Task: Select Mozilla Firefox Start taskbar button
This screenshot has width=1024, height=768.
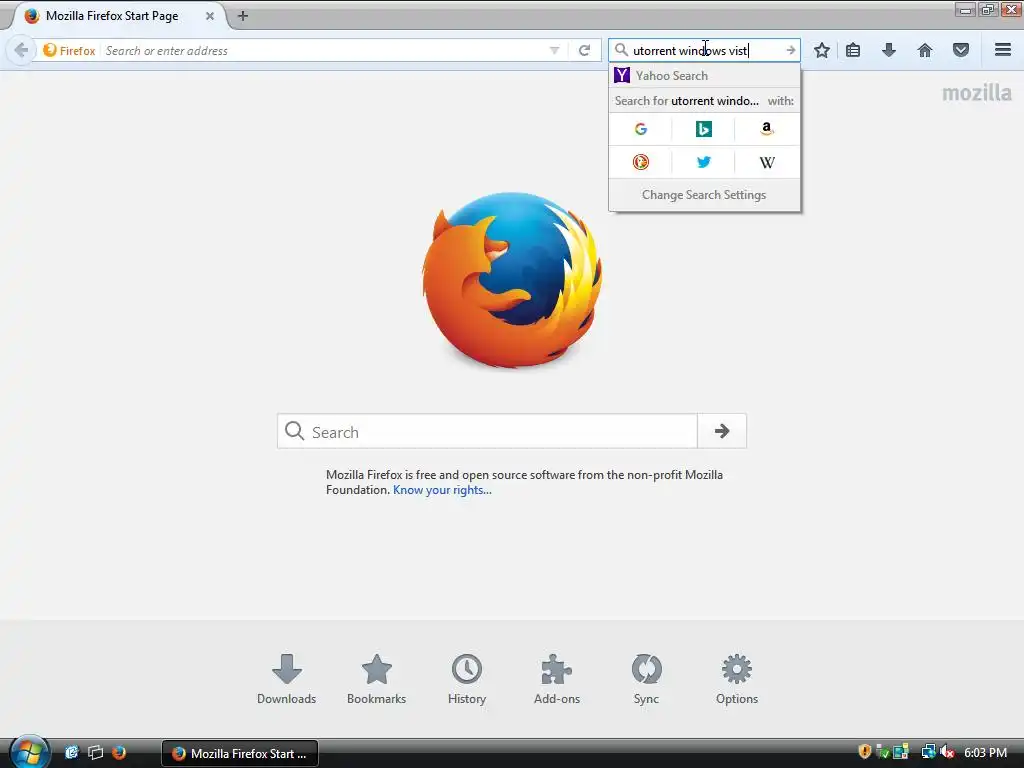Action: pos(240,753)
